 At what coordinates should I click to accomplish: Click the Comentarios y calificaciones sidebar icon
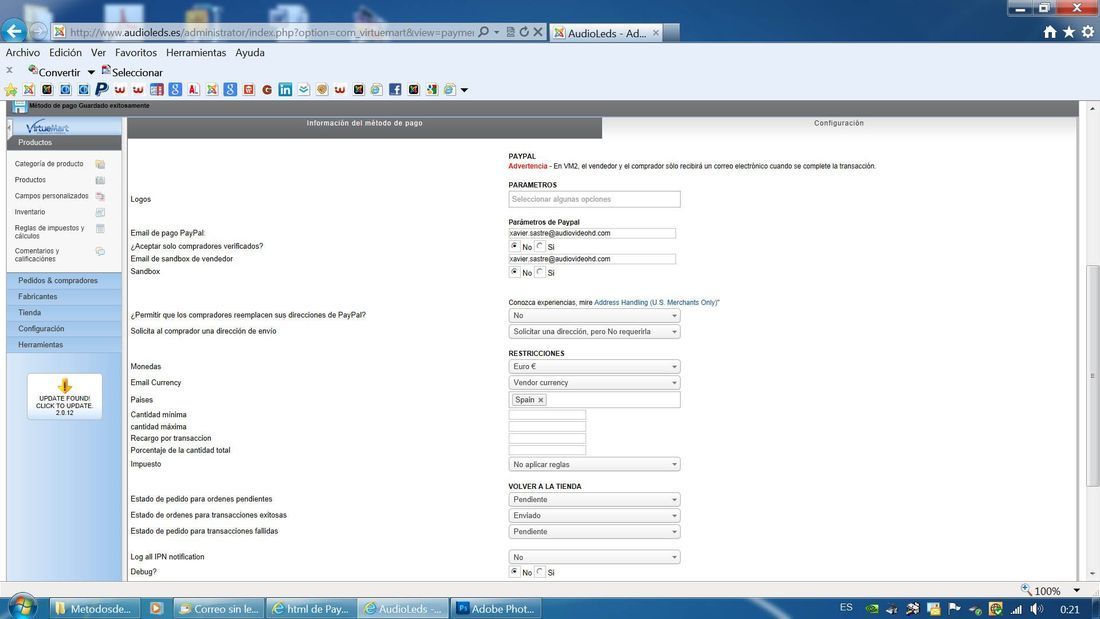coord(100,251)
